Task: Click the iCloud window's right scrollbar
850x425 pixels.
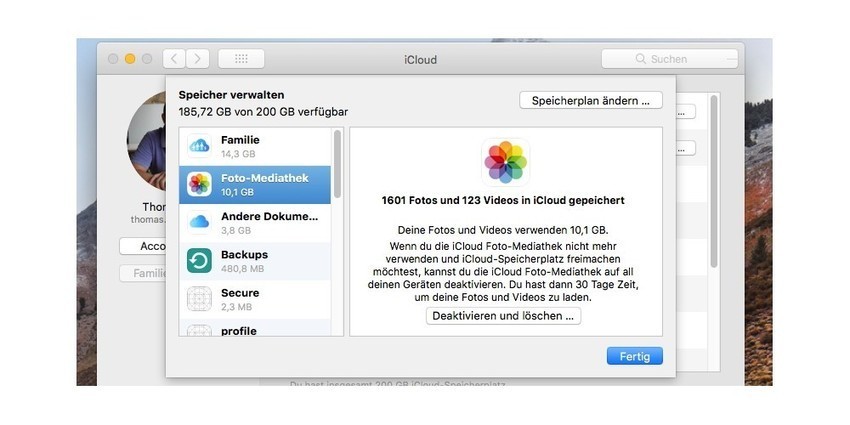Action: point(713,180)
